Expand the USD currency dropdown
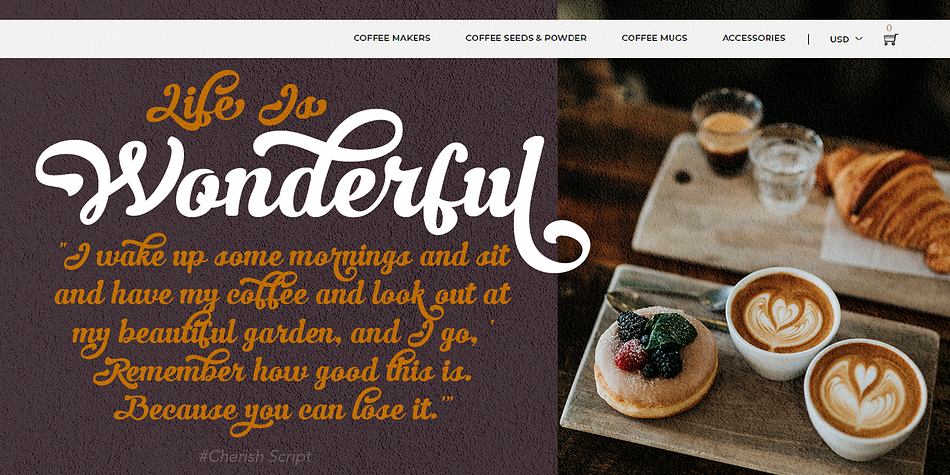Image resolution: width=950 pixels, height=475 pixels. 846,39
